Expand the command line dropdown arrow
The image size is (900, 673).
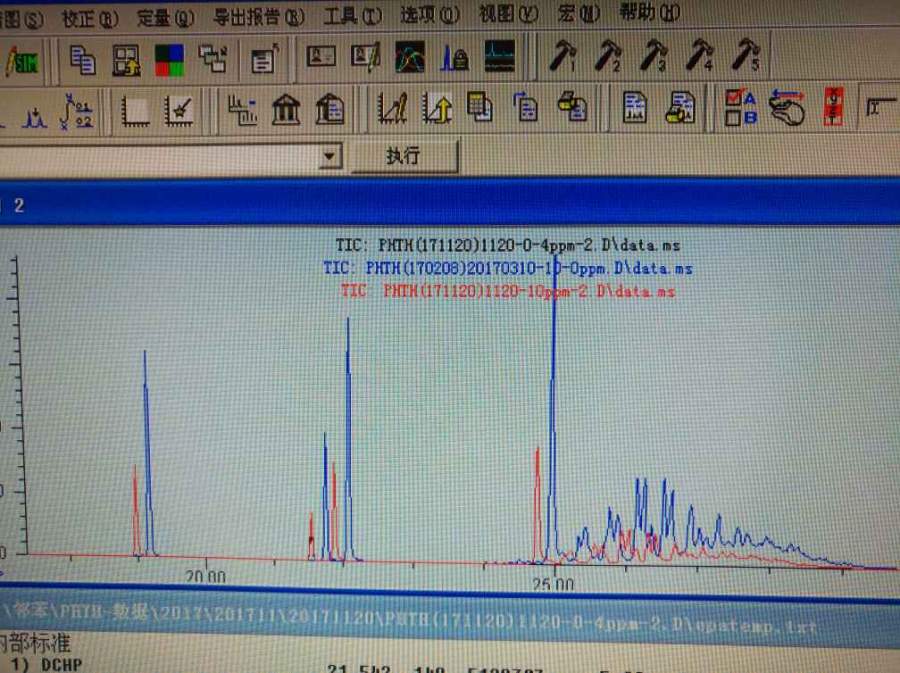pyautogui.click(x=329, y=156)
